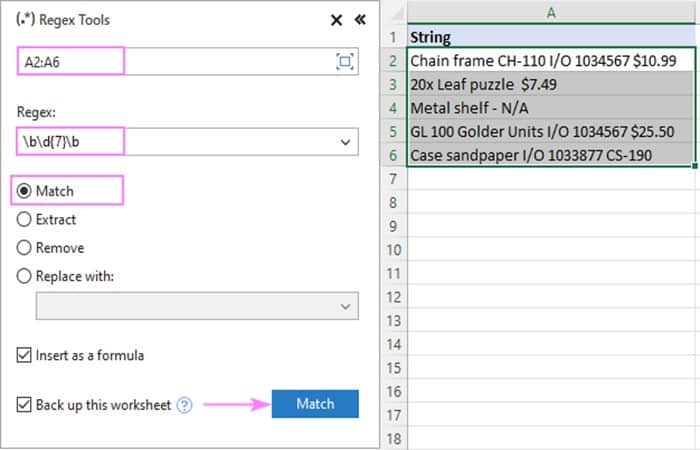Image resolution: width=700 pixels, height=450 pixels.
Task: Click the A2:A6 range input field
Action: (188, 62)
